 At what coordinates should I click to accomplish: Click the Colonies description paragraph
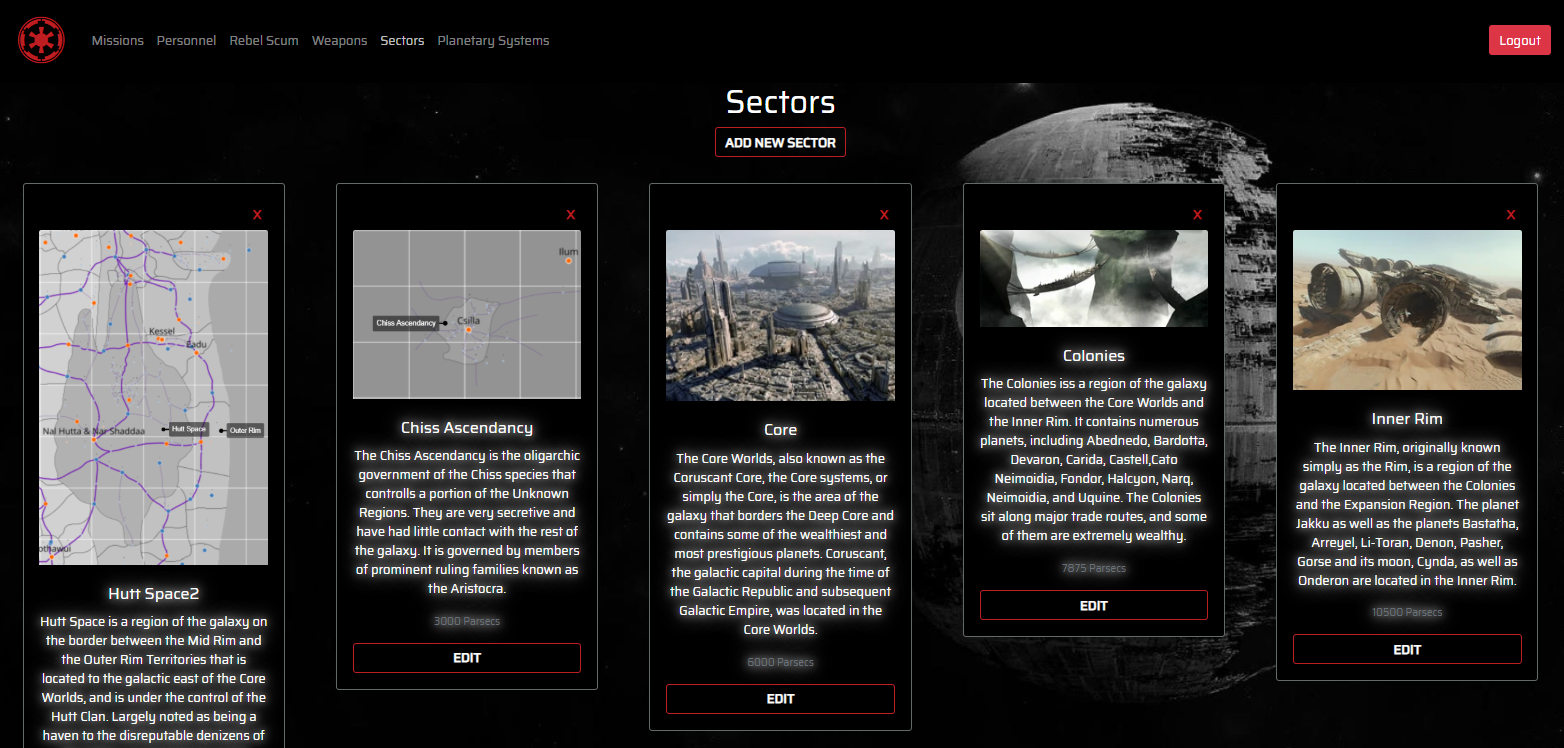point(1094,459)
